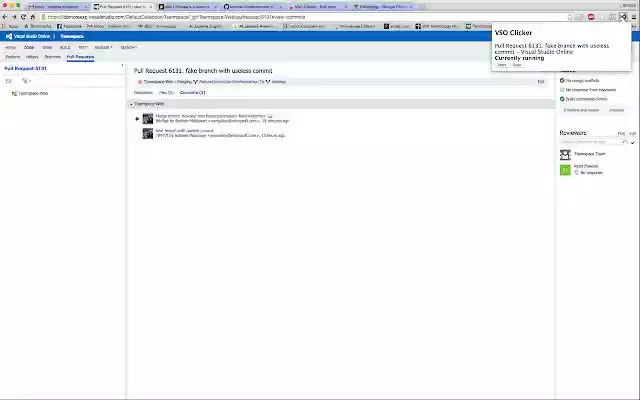The image size is (640, 400).
Task: Click the Edit link beside the branch info
Action: 541,82
